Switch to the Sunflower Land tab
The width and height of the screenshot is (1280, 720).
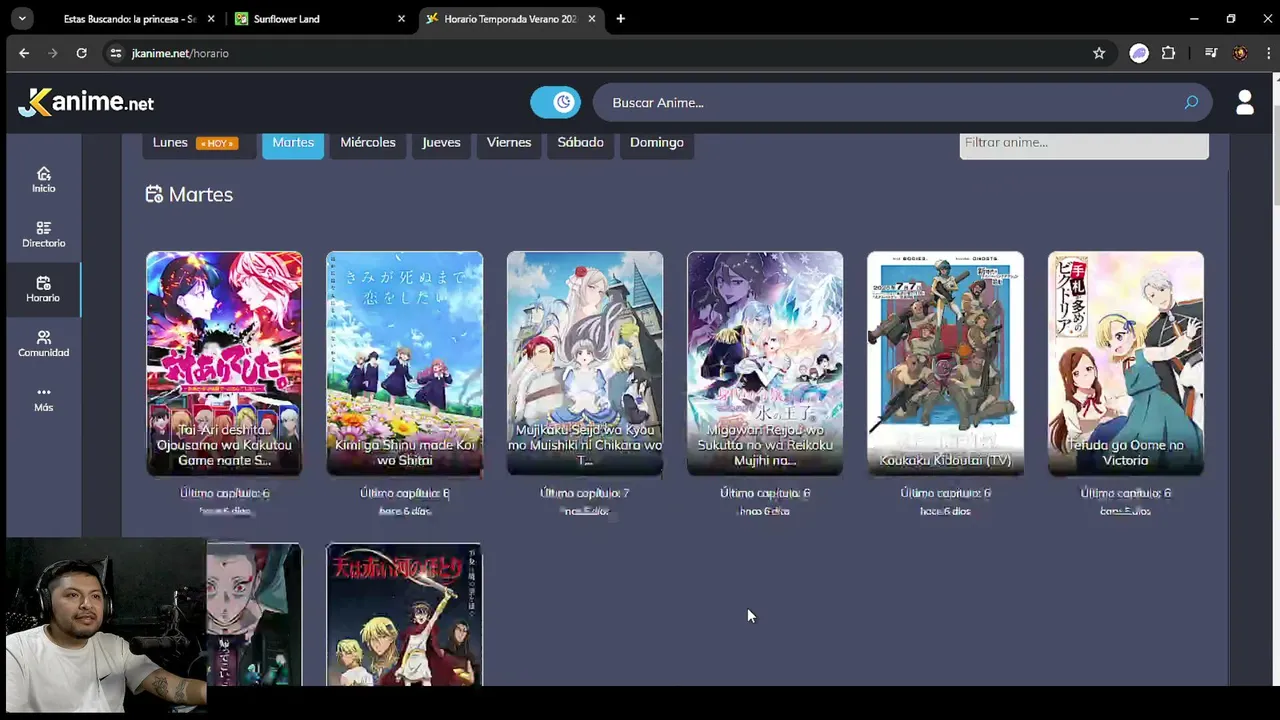[321, 19]
